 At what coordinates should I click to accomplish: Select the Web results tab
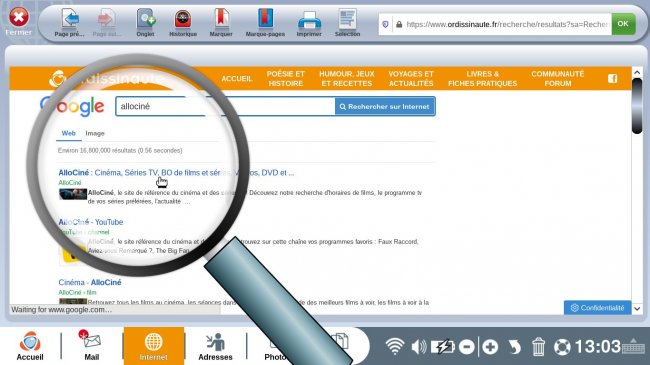[68, 134]
